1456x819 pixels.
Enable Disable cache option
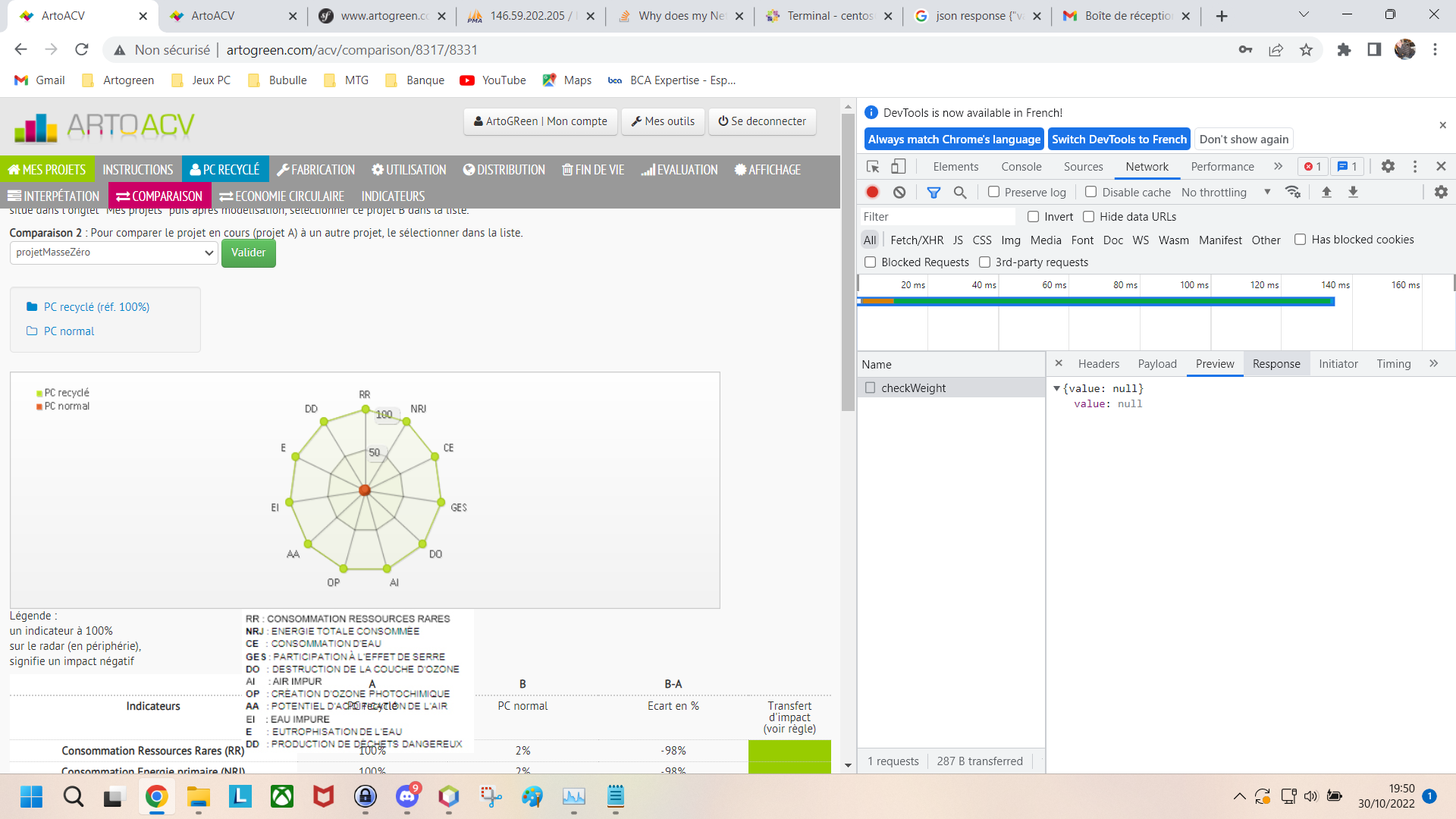(1090, 192)
